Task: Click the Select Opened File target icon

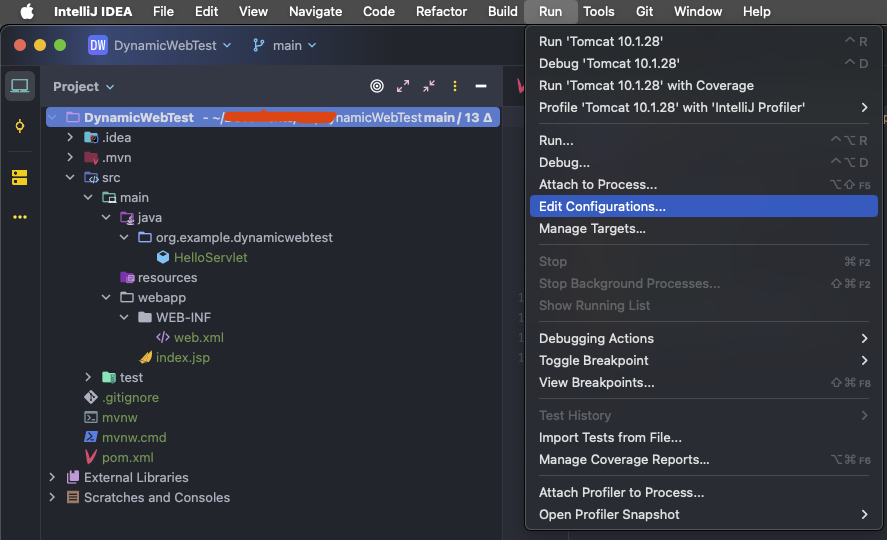Action: (x=377, y=86)
